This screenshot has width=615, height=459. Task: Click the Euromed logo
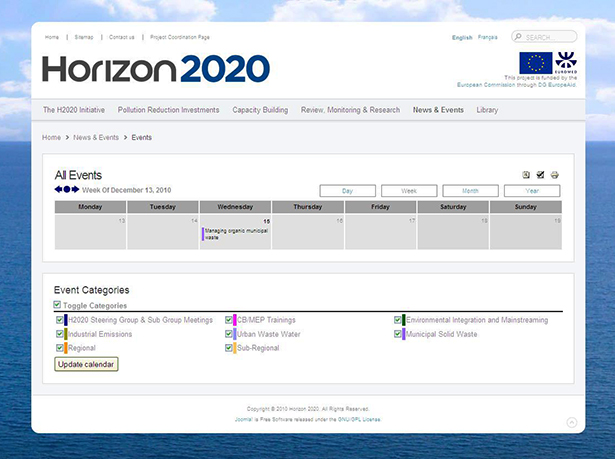(x=566, y=63)
